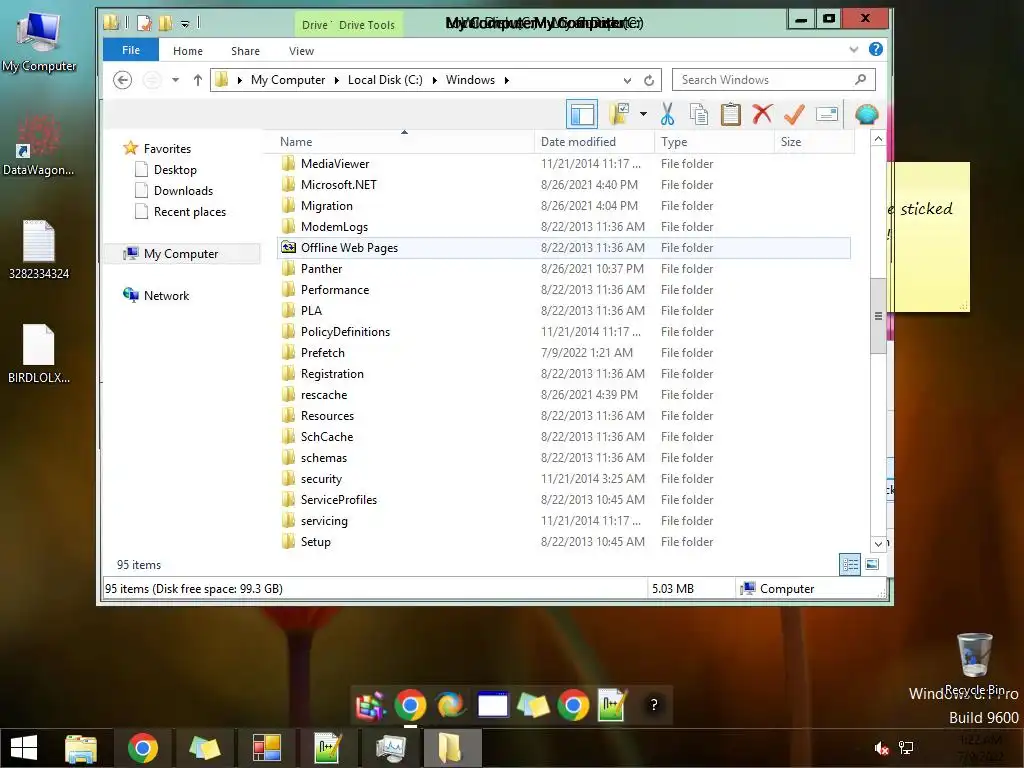Image resolution: width=1024 pixels, height=768 pixels.
Task: Expand the folder options dropdown arrow
Action: pos(643,114)
